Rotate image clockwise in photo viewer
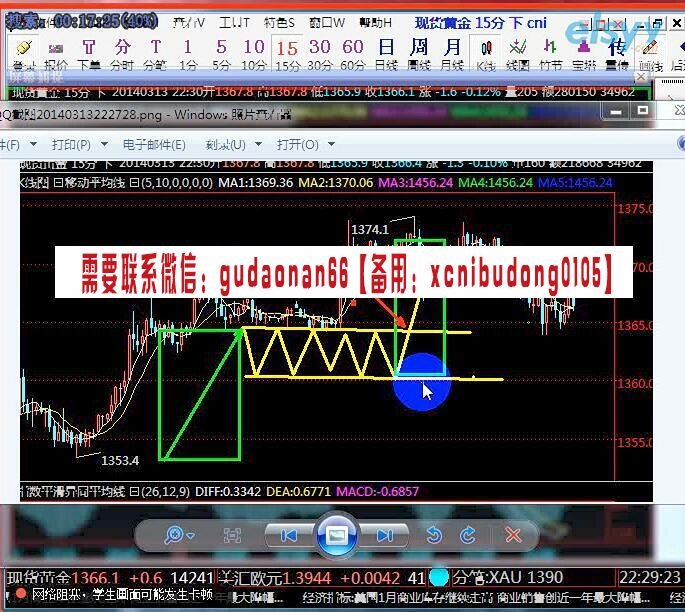The width and height of the screenshot is (685, 612). pos(466,536)
